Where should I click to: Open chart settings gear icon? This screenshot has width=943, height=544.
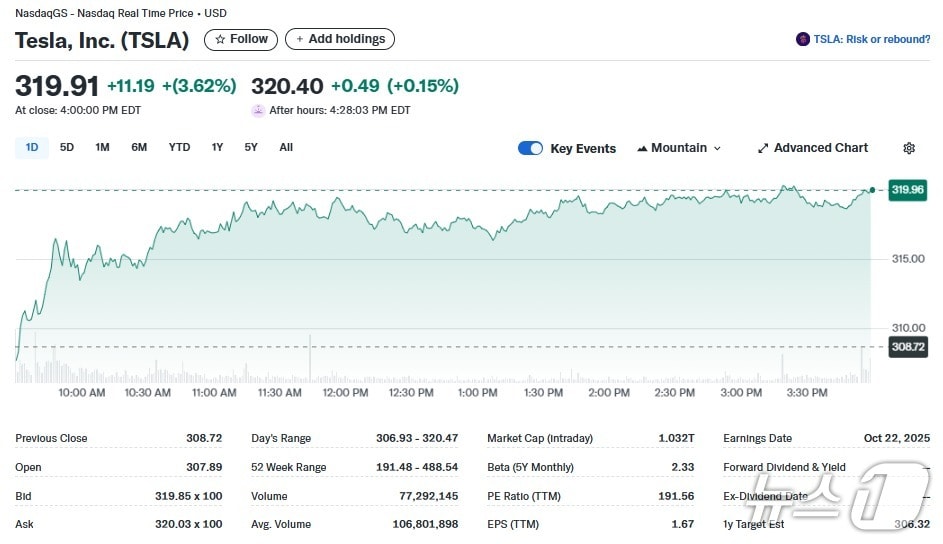(908, 148)
